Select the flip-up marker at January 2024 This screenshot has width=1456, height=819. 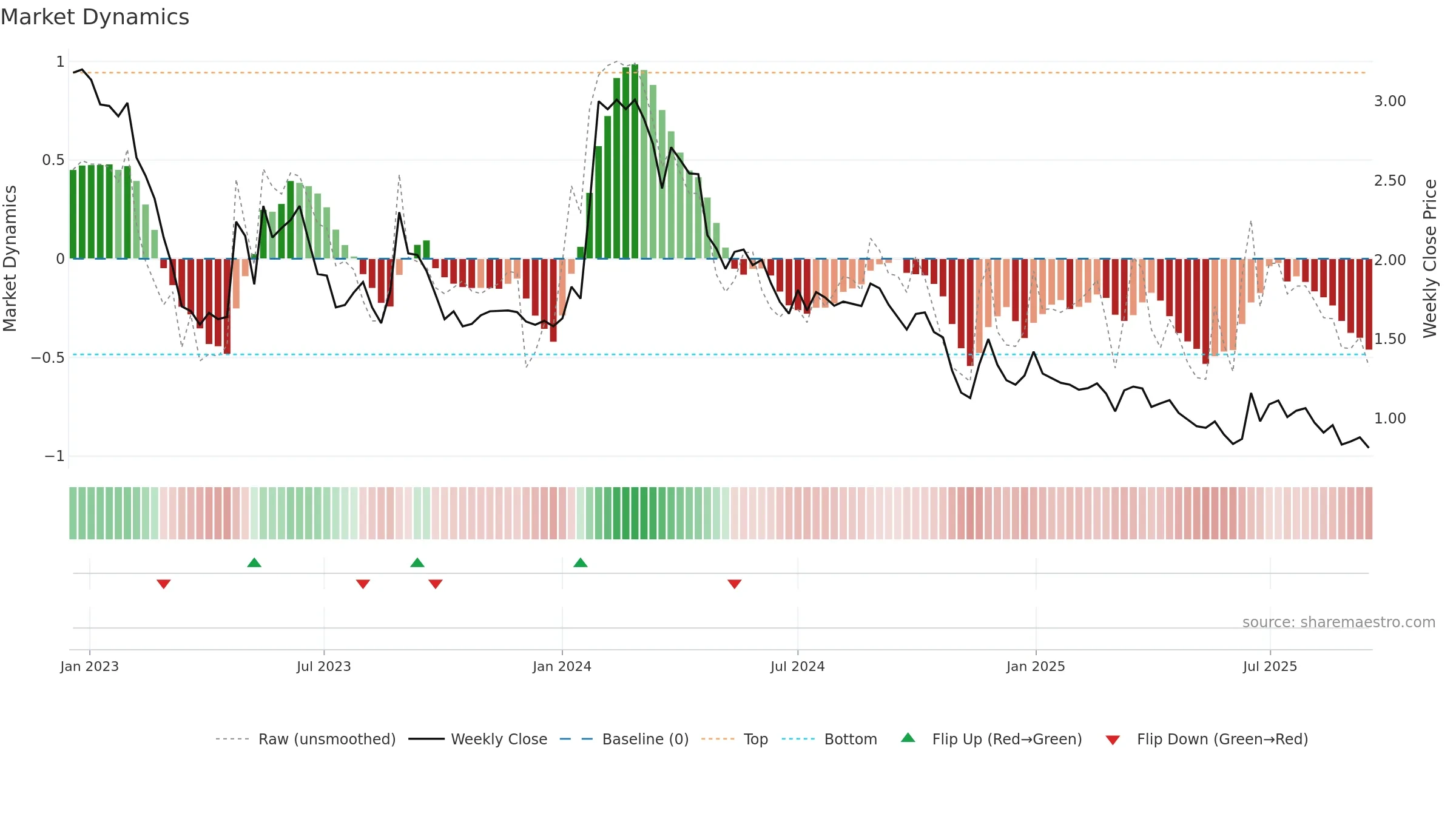click(x=581, y=562)
